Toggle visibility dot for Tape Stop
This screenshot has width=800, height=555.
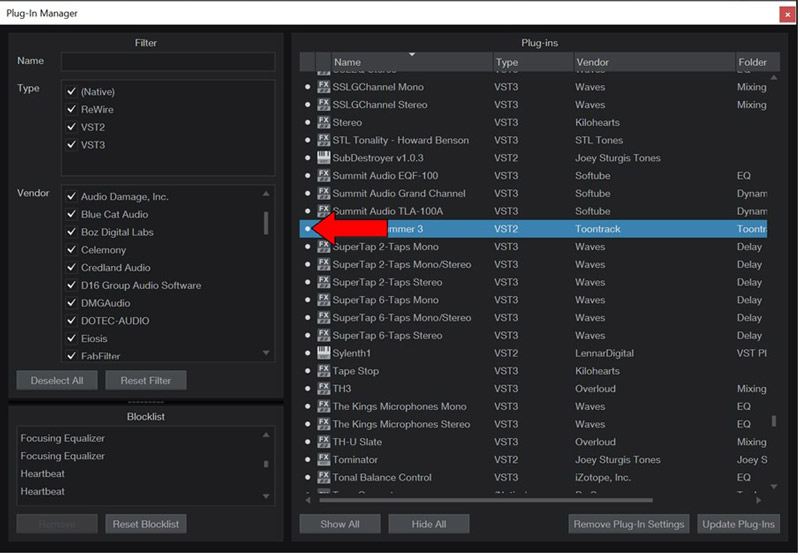coord(307,371)
